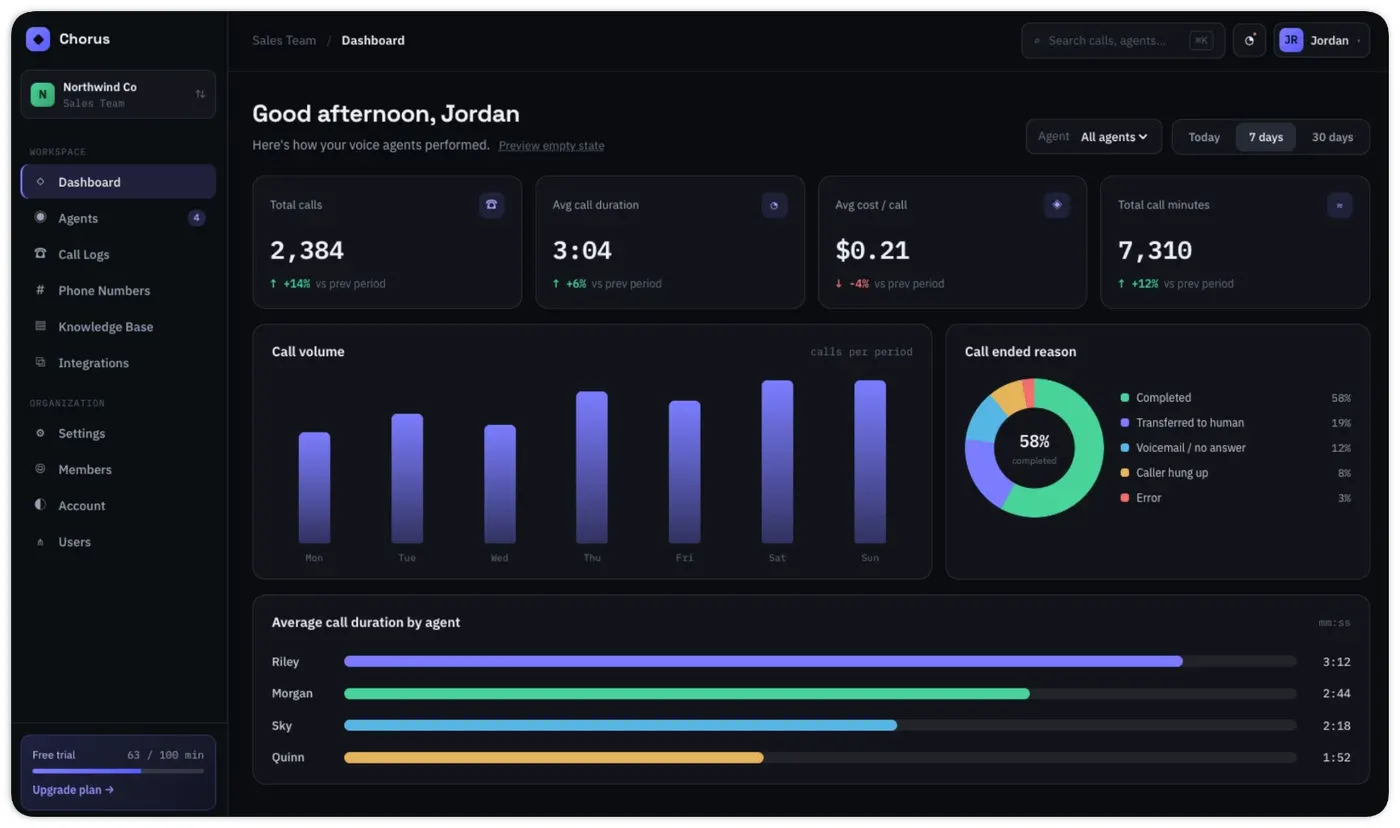Click the Sat bar in Call volume chart
The height and width of the screenshot is (828, 1400).
coord(777,462)
